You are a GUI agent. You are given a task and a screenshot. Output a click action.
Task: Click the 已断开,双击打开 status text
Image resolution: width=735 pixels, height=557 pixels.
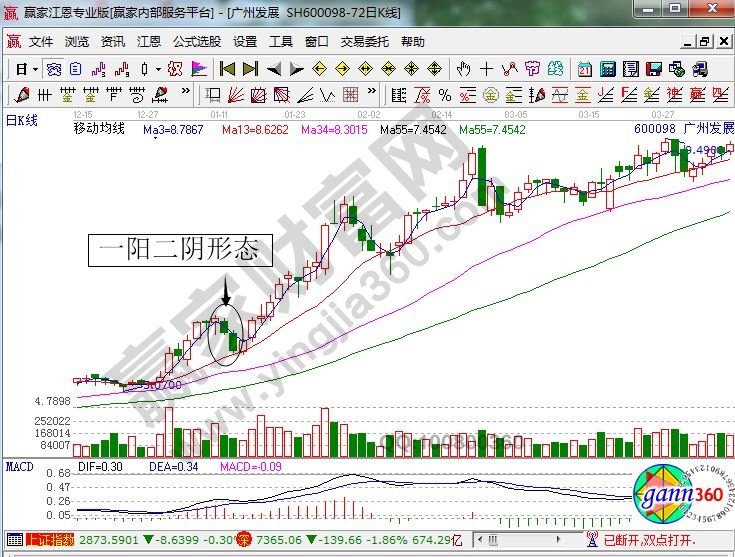click(666, 540)
